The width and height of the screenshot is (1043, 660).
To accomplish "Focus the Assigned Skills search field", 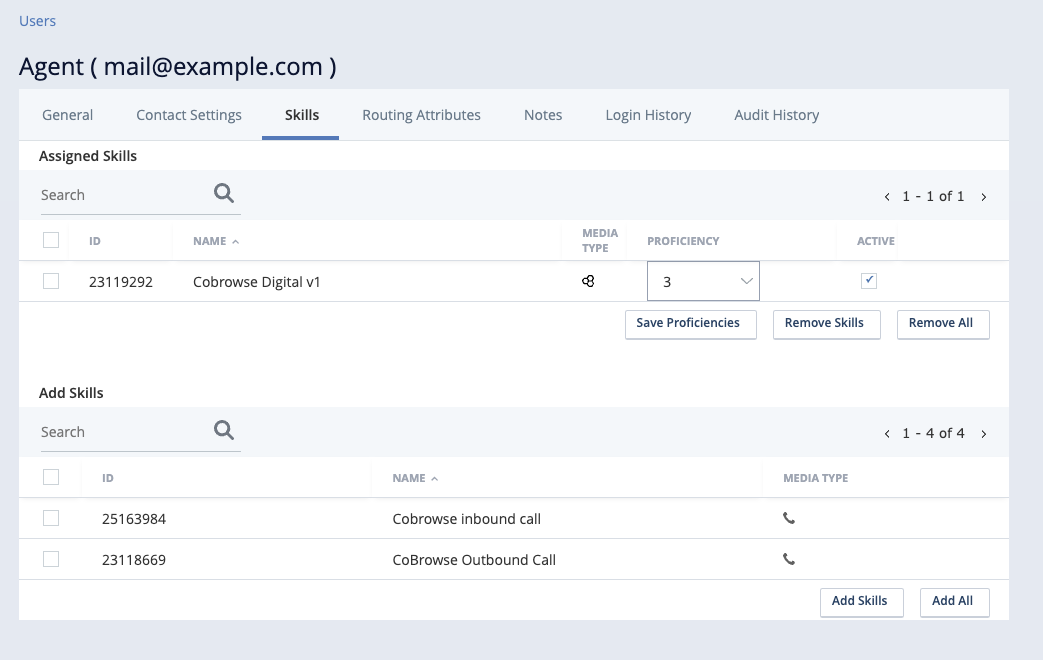I will pyautogui.click(x=120, y=195).
